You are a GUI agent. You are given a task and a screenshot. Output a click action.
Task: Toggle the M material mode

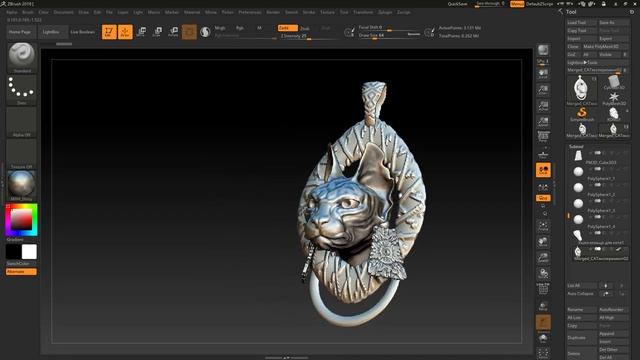click(259, 28)
